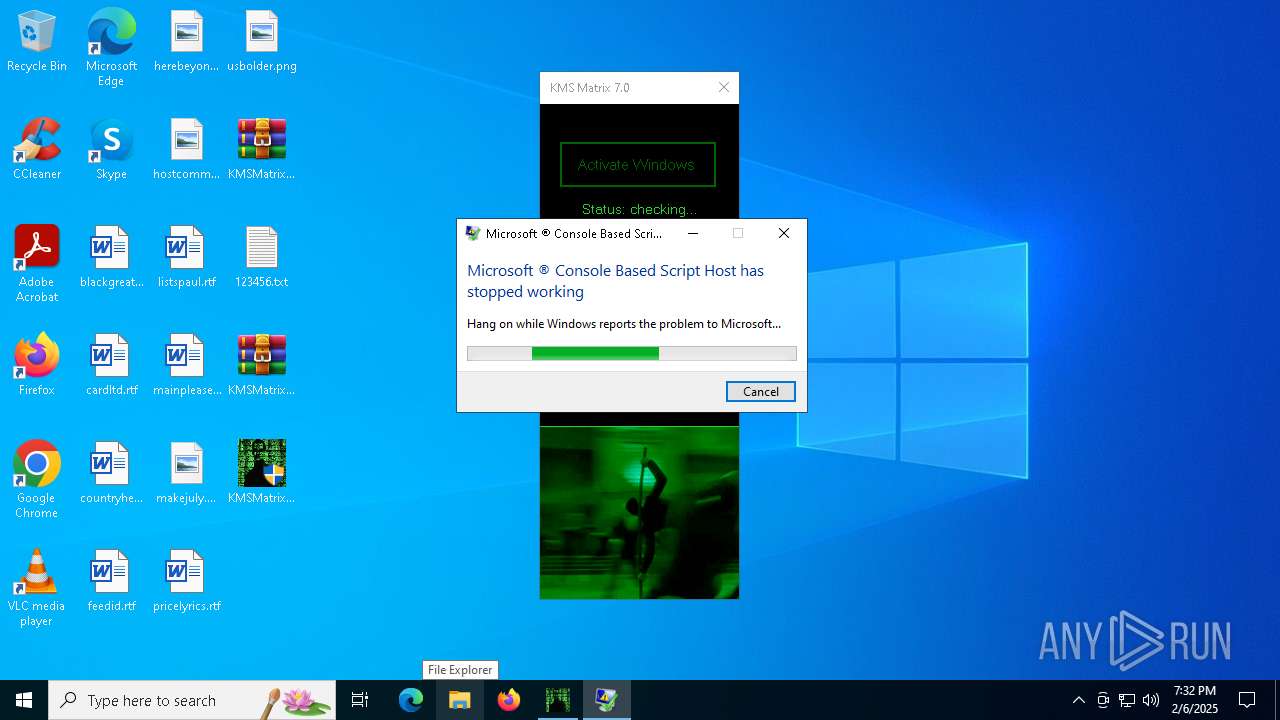Select the hostcomm... image file icon

point(186,149)
